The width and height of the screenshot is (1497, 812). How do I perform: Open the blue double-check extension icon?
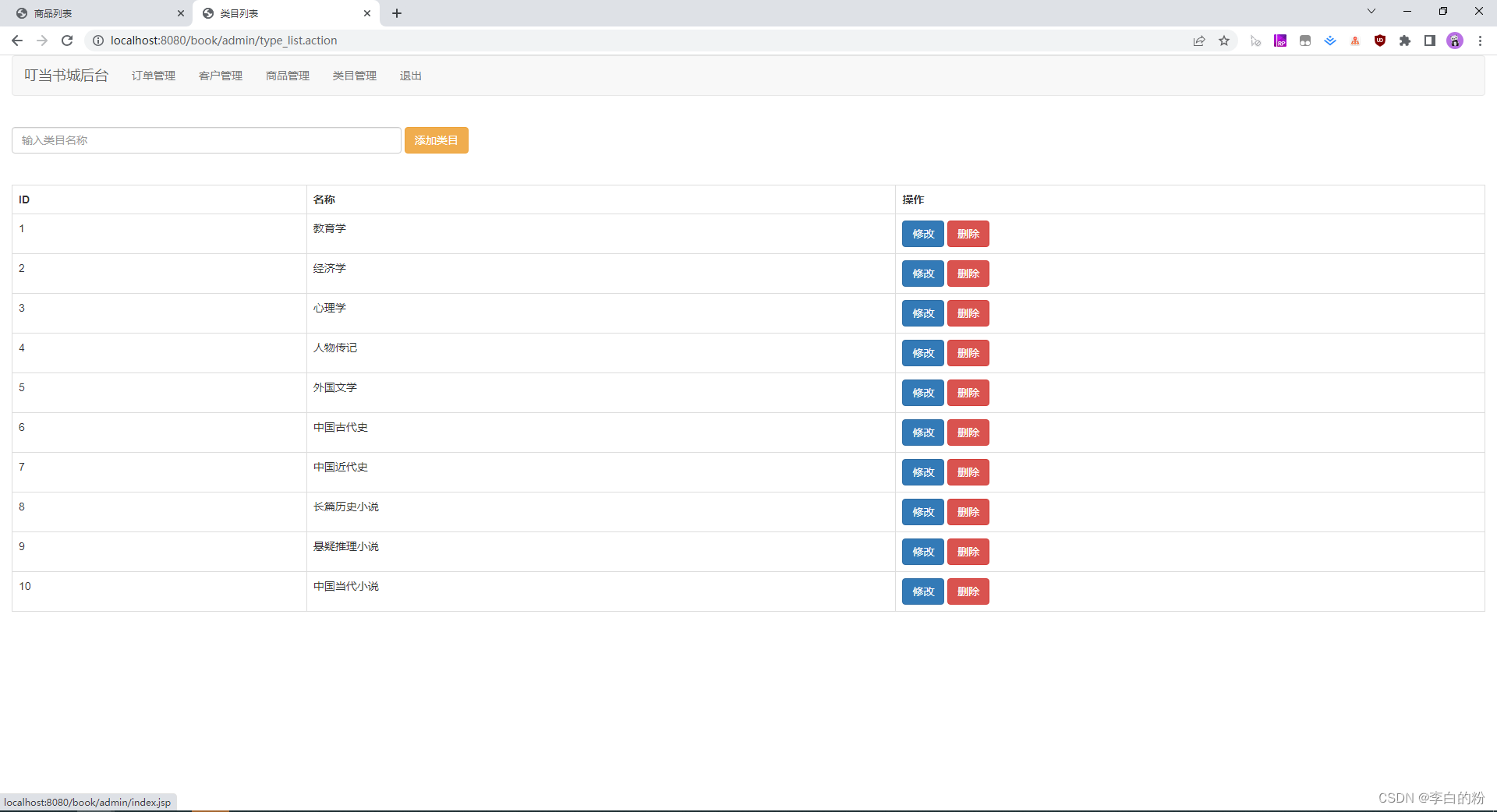(1330, 41)
